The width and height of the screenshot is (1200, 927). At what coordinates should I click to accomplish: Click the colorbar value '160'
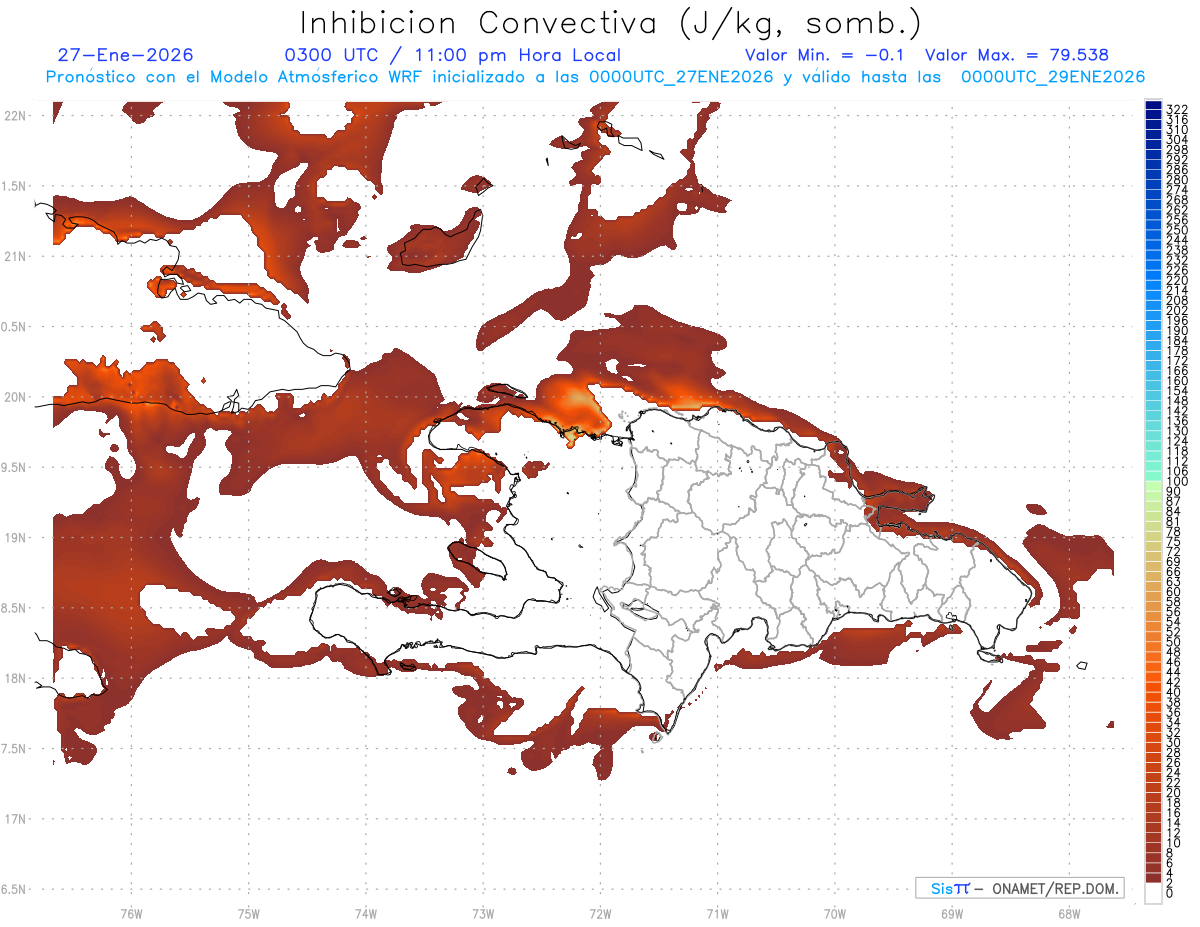[1176, 381]
